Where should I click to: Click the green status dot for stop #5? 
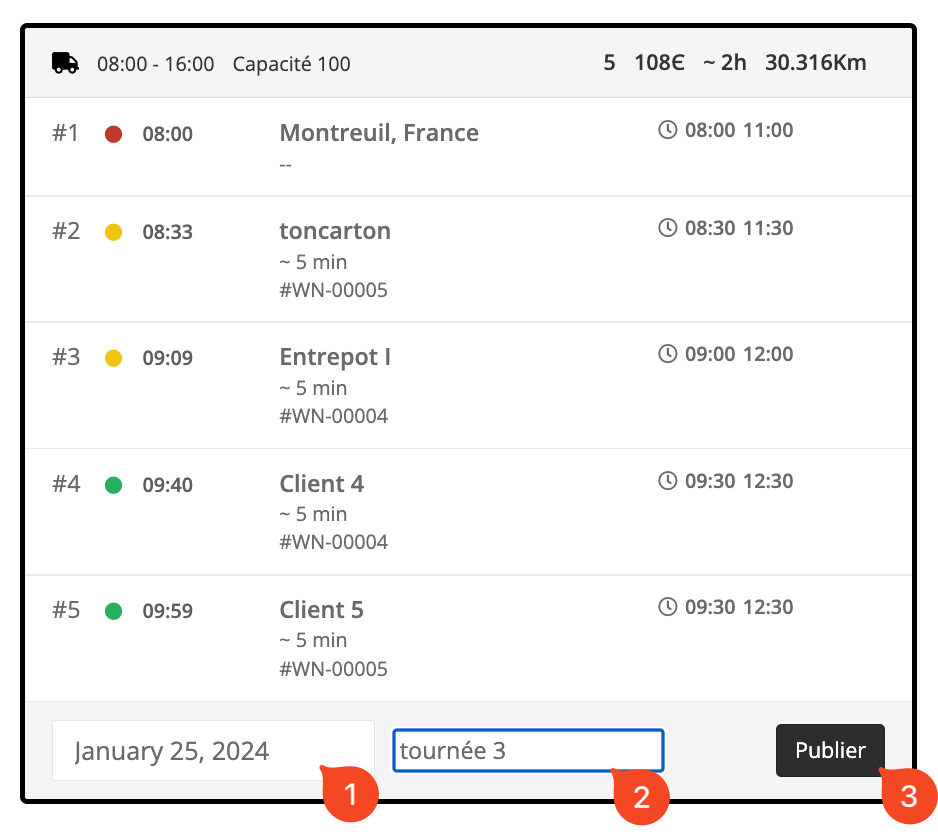click(x=114, y=611)
